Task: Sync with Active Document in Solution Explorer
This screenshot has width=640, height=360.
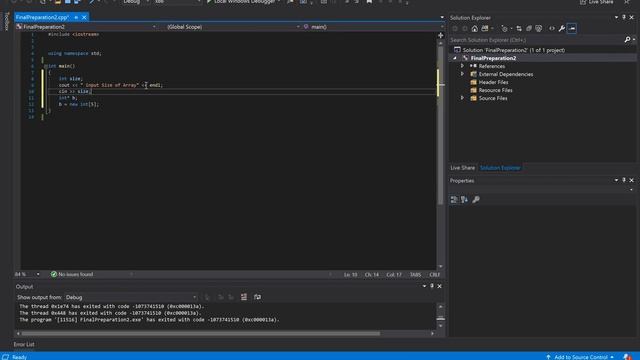Action: pyautogui.click(x=519, y=29)
